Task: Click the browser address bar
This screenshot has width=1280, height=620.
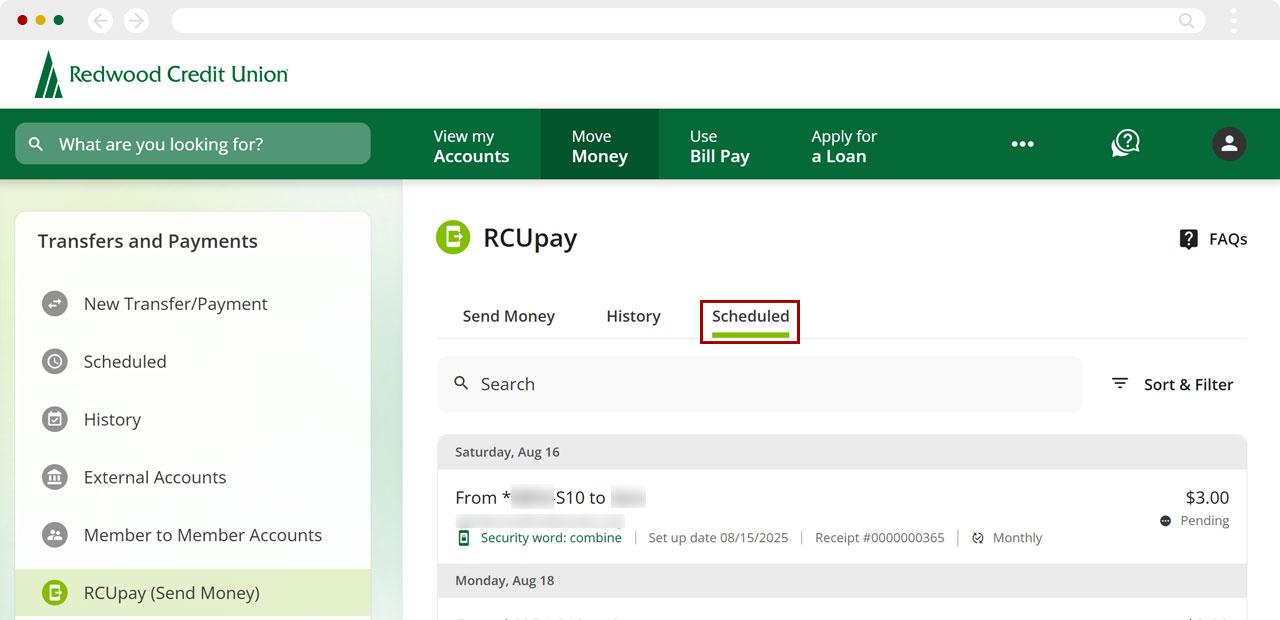Action: point(688,20)
